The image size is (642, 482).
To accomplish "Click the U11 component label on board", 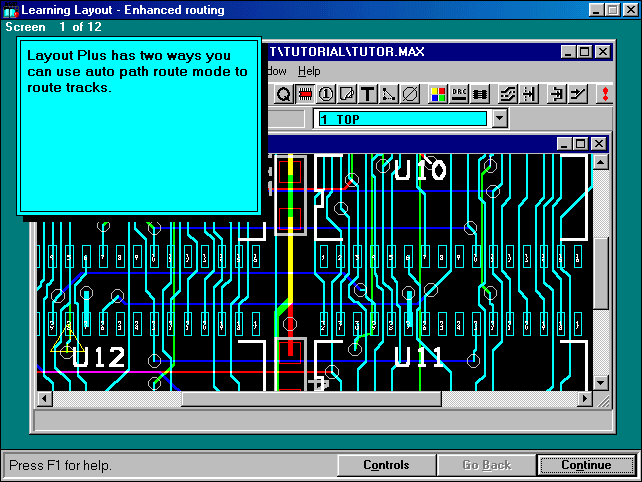I will (x=420, y=358).
